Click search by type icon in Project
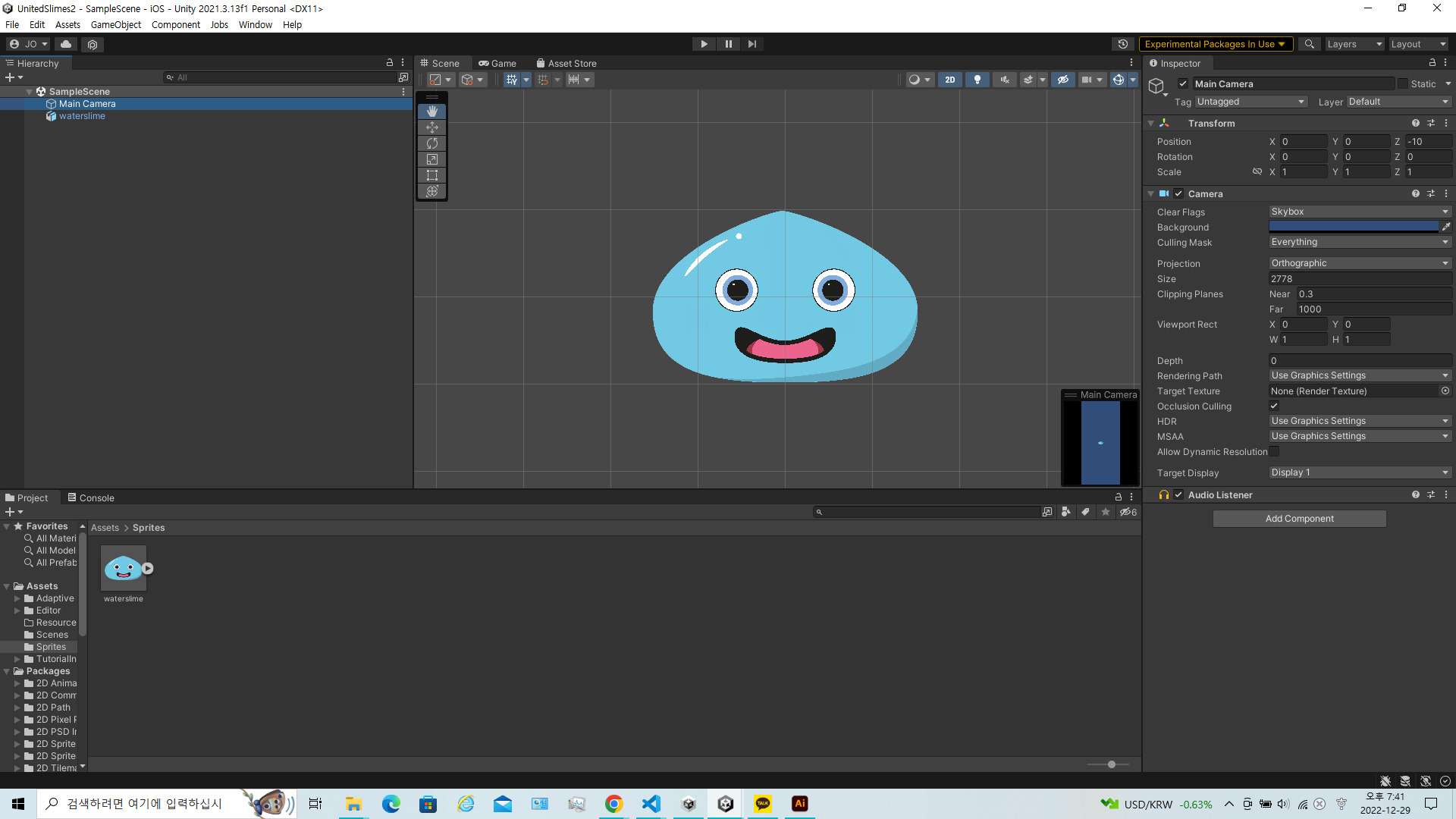Viewport: 1456px width, 819px height. click(1066, 512)
